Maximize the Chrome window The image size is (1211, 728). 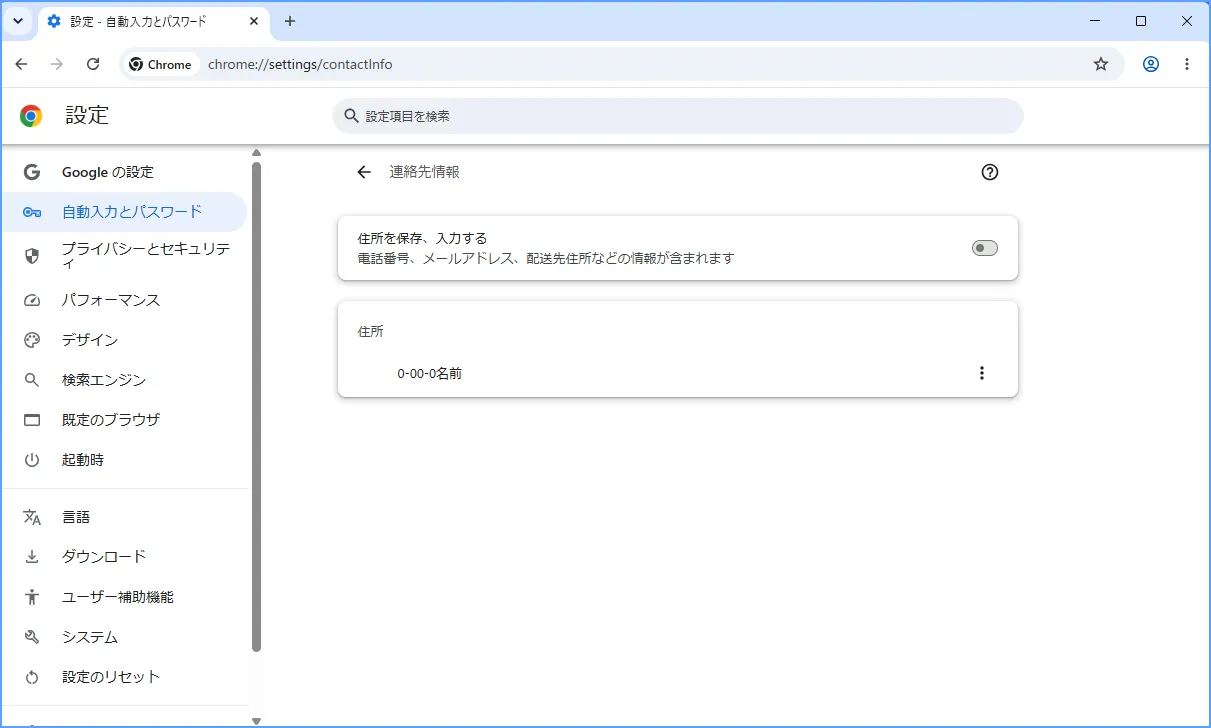coord(1141,21)
